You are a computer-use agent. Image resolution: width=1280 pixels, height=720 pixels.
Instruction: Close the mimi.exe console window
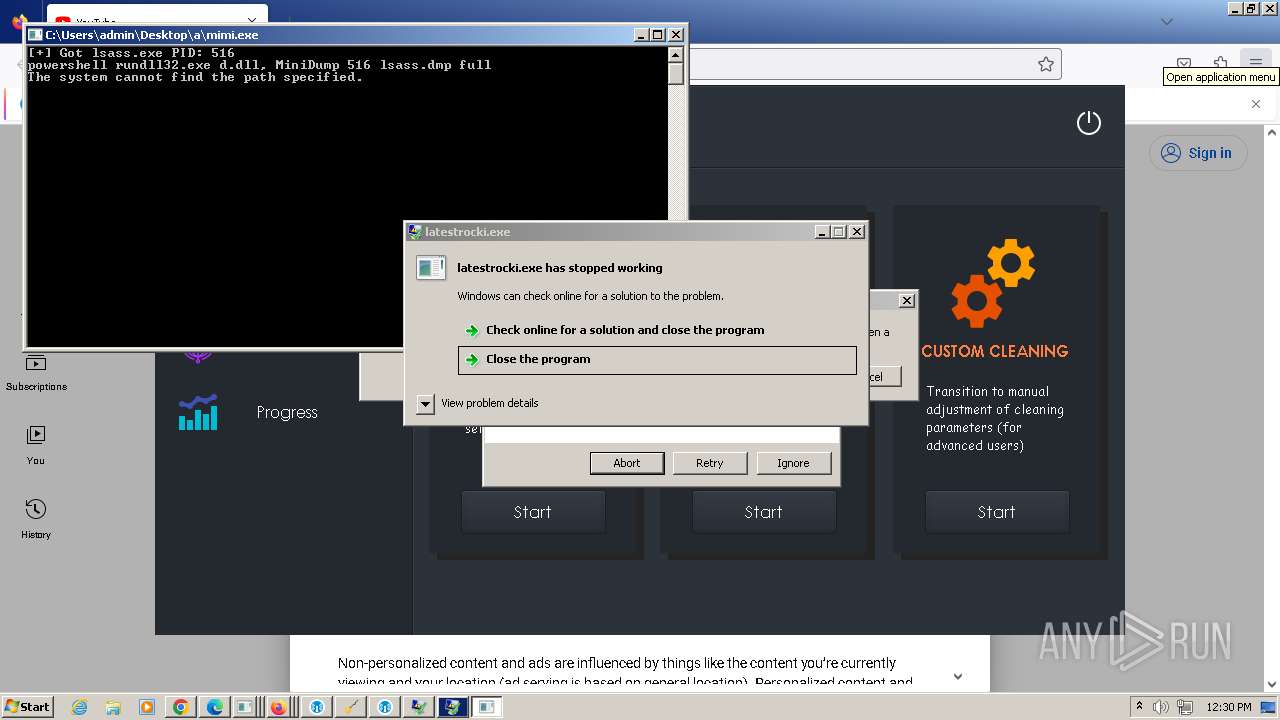(676, 34)
